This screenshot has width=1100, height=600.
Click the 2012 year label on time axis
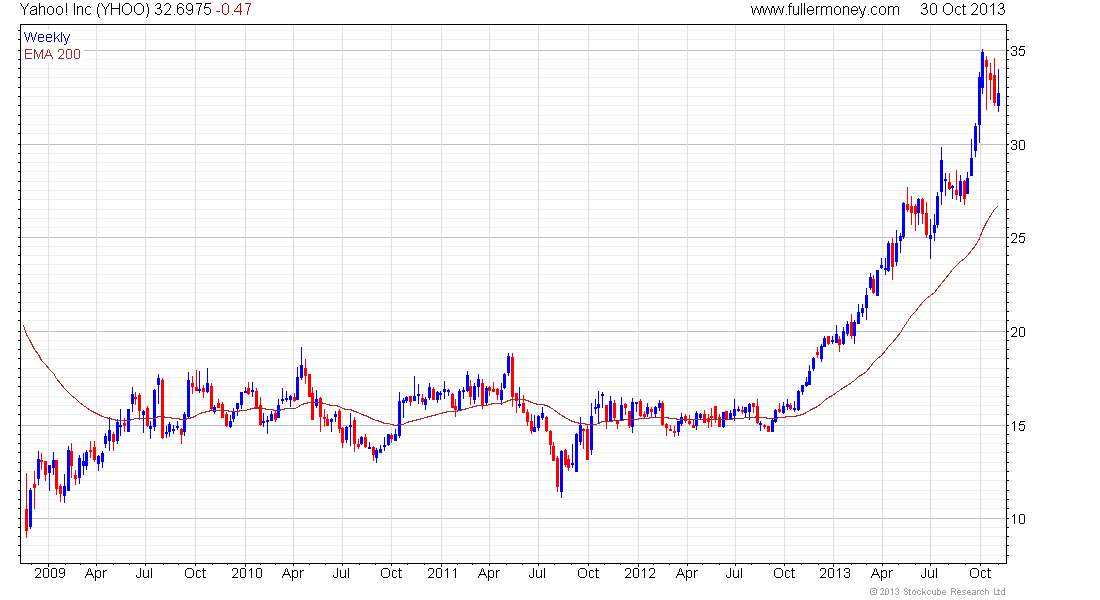tap(640, 573)
